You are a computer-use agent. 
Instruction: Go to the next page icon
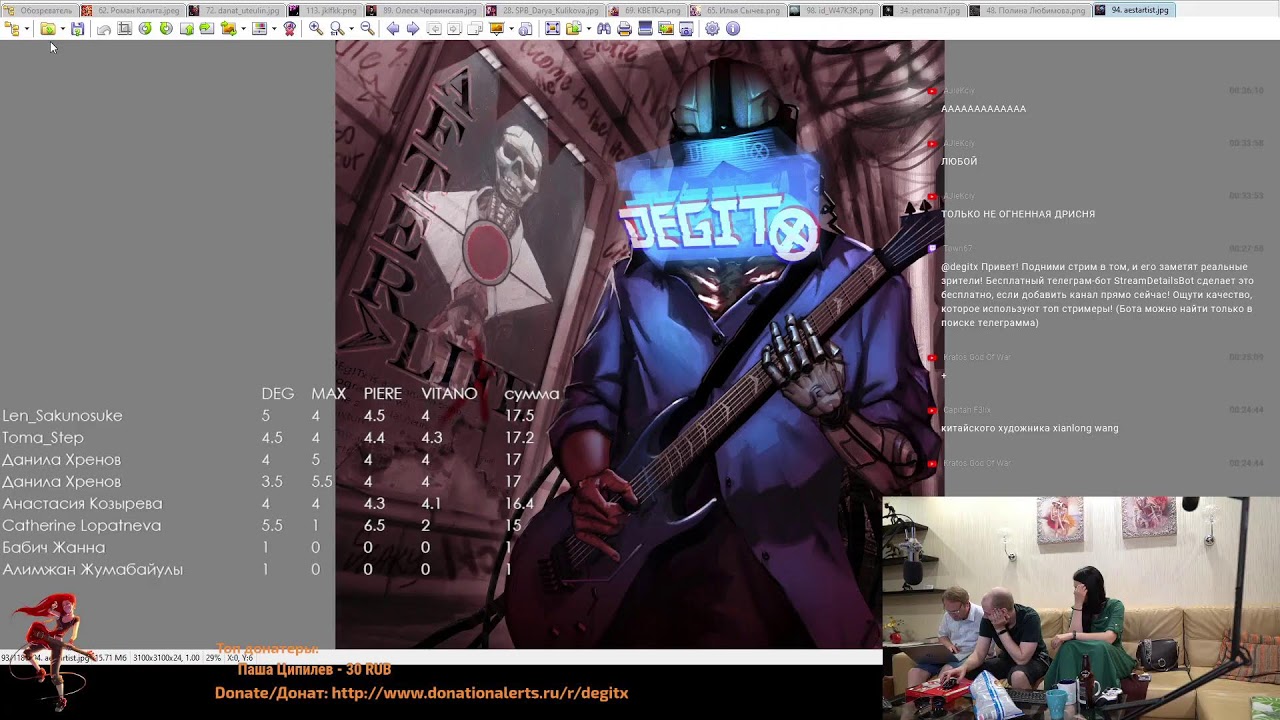point(455,29)
